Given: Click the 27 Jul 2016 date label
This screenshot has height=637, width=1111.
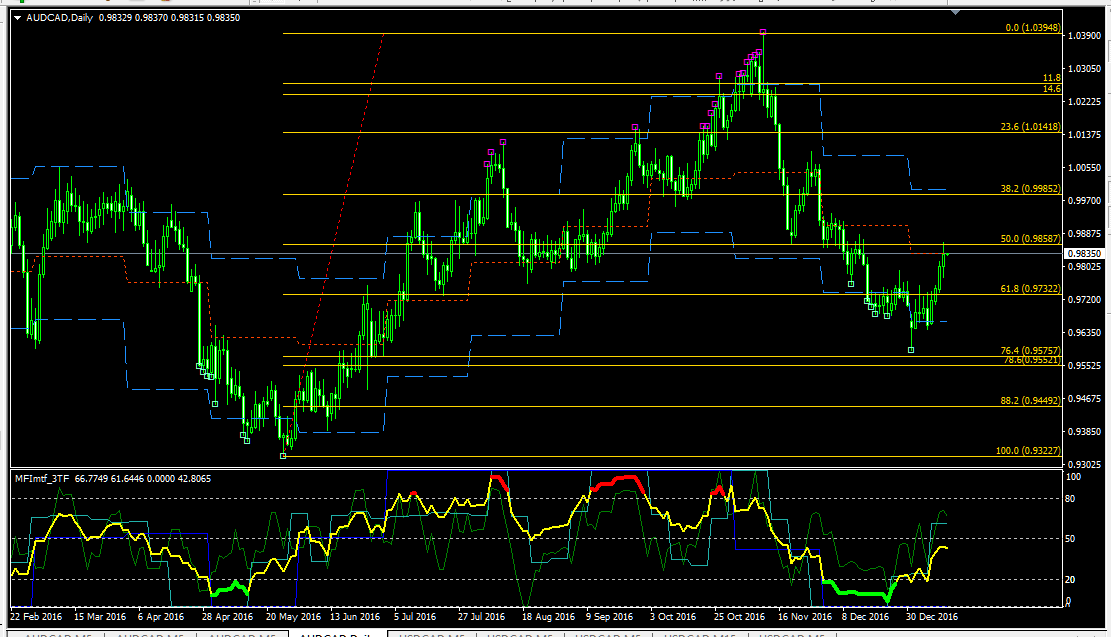Looking at the screenshot, I should (482, 616).
